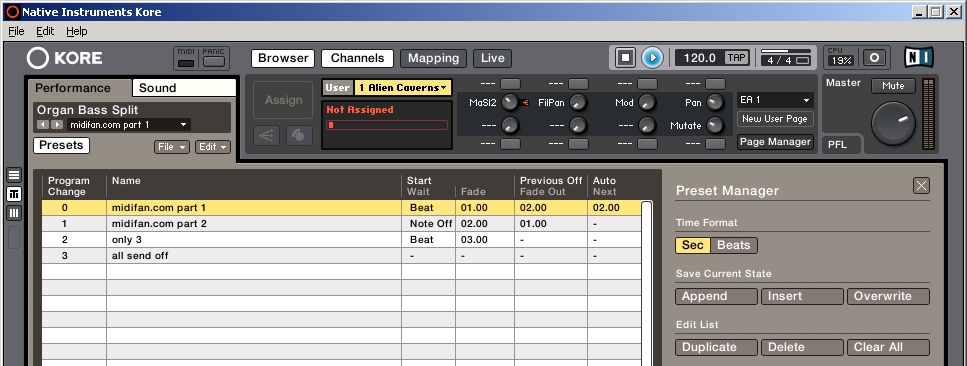Click the preset list vertical scrollbar
967x366 pixels.
pos(647,283)
